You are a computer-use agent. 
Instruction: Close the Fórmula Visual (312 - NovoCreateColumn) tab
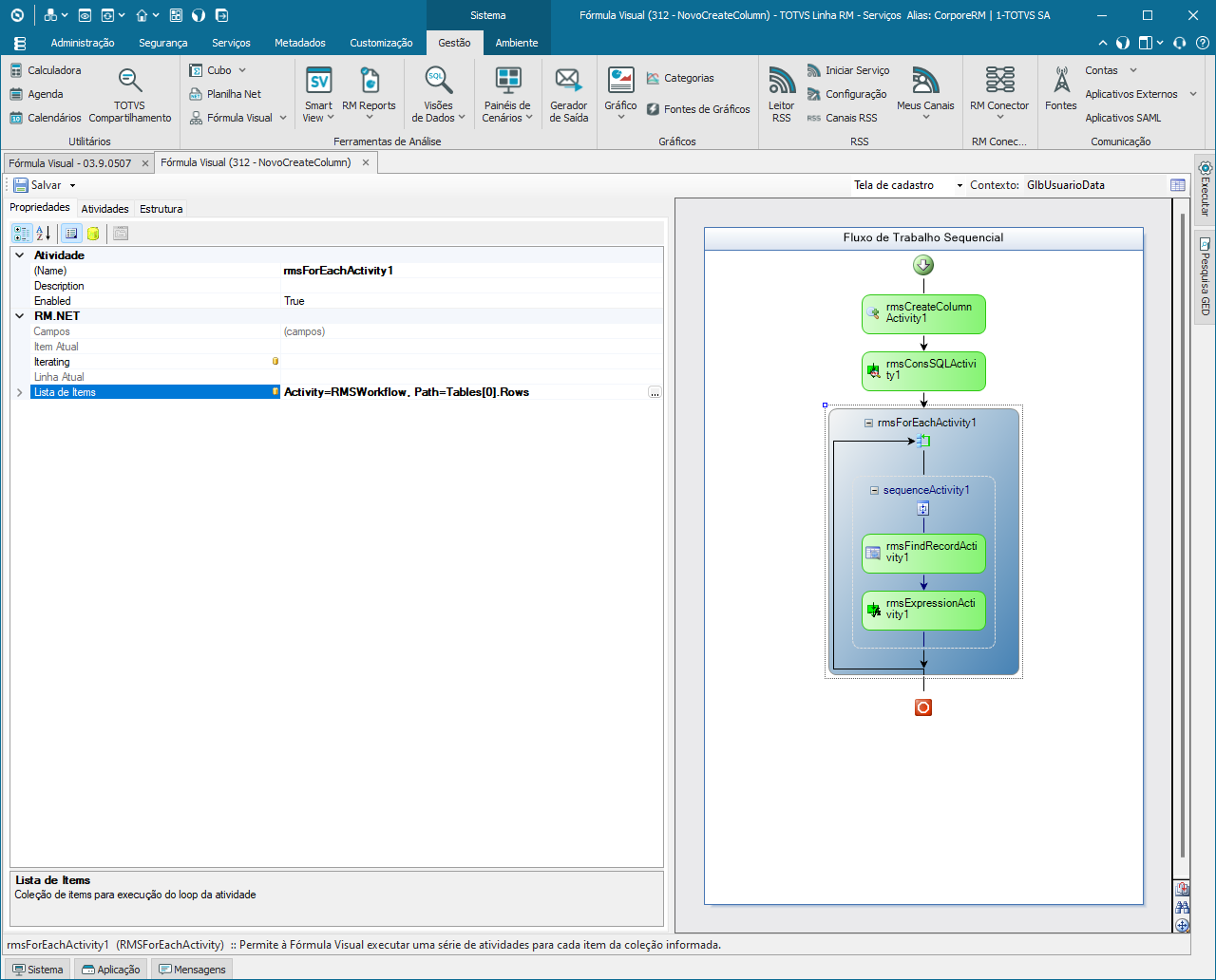pos(366,162)
